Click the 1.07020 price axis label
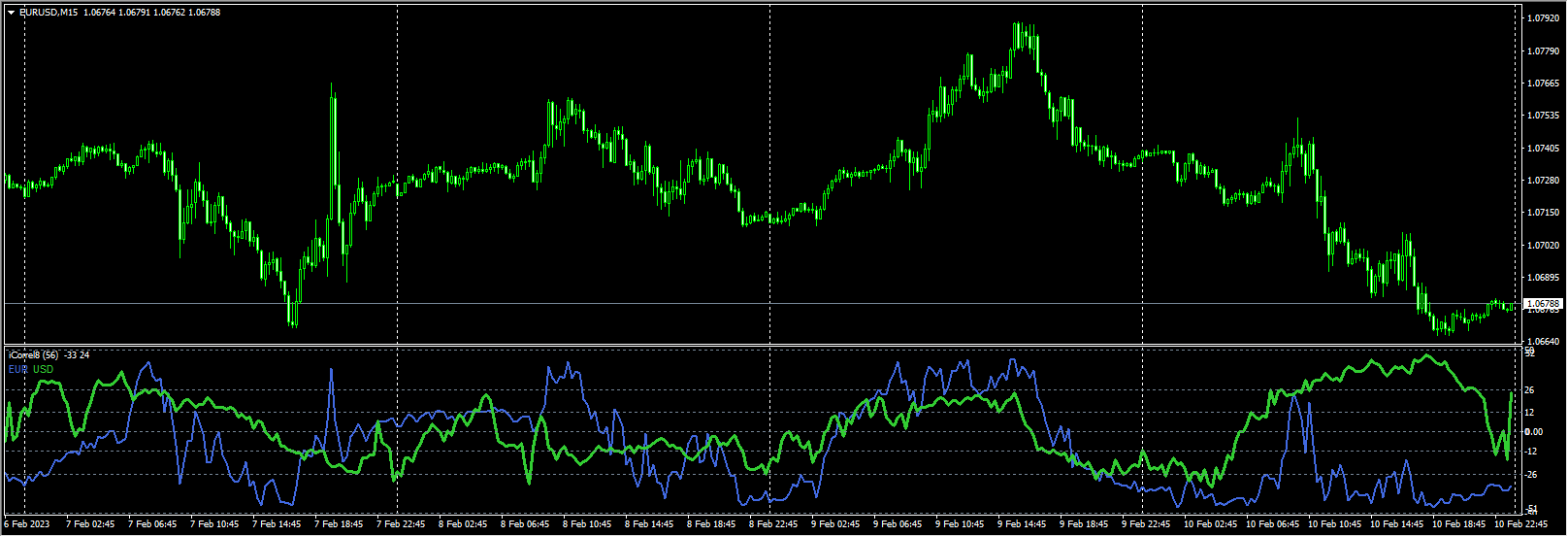The image size is (1568, 537). coord(1542,246)
